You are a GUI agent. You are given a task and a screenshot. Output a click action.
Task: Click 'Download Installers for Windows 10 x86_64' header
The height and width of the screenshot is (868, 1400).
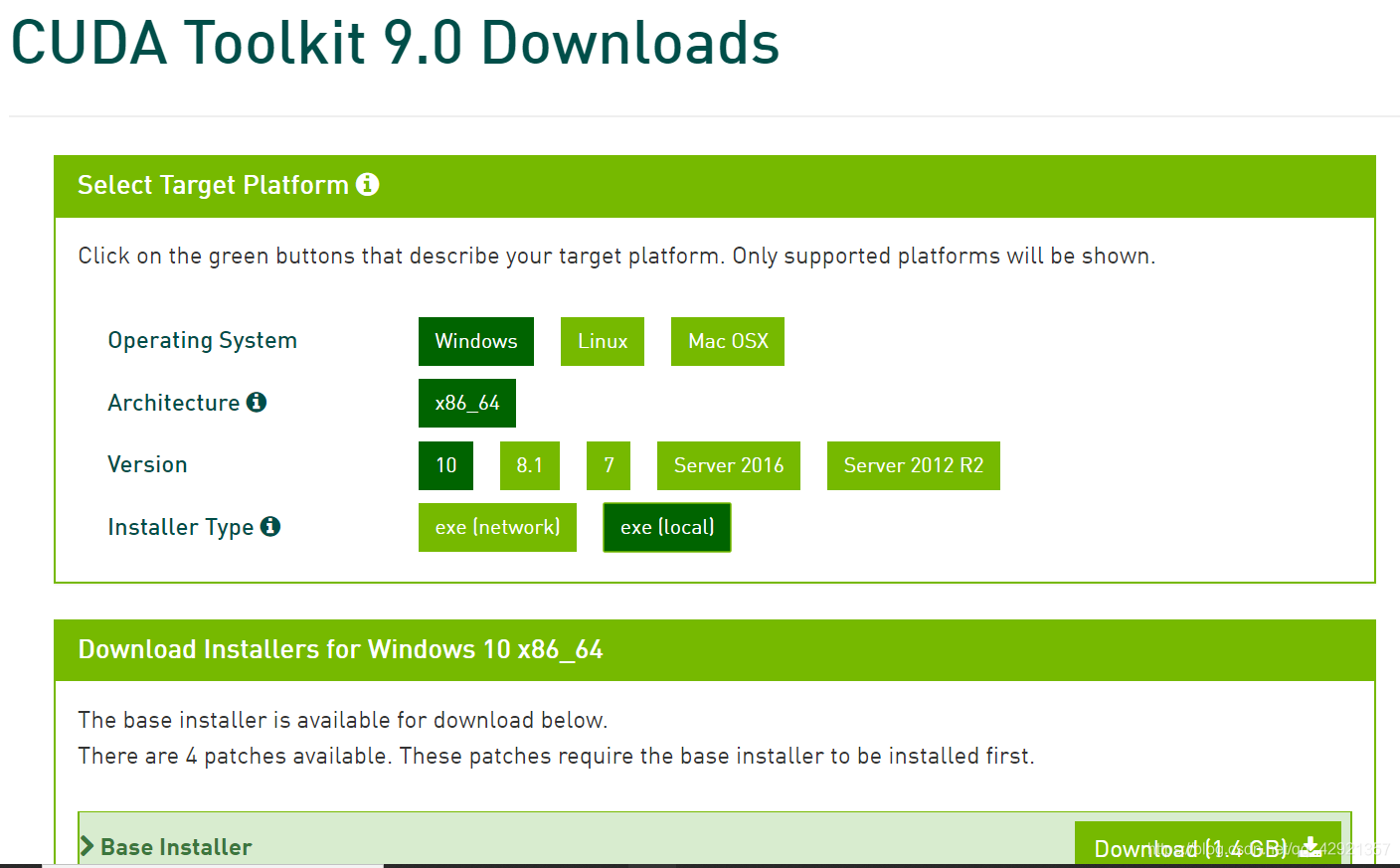pos(341,649)
